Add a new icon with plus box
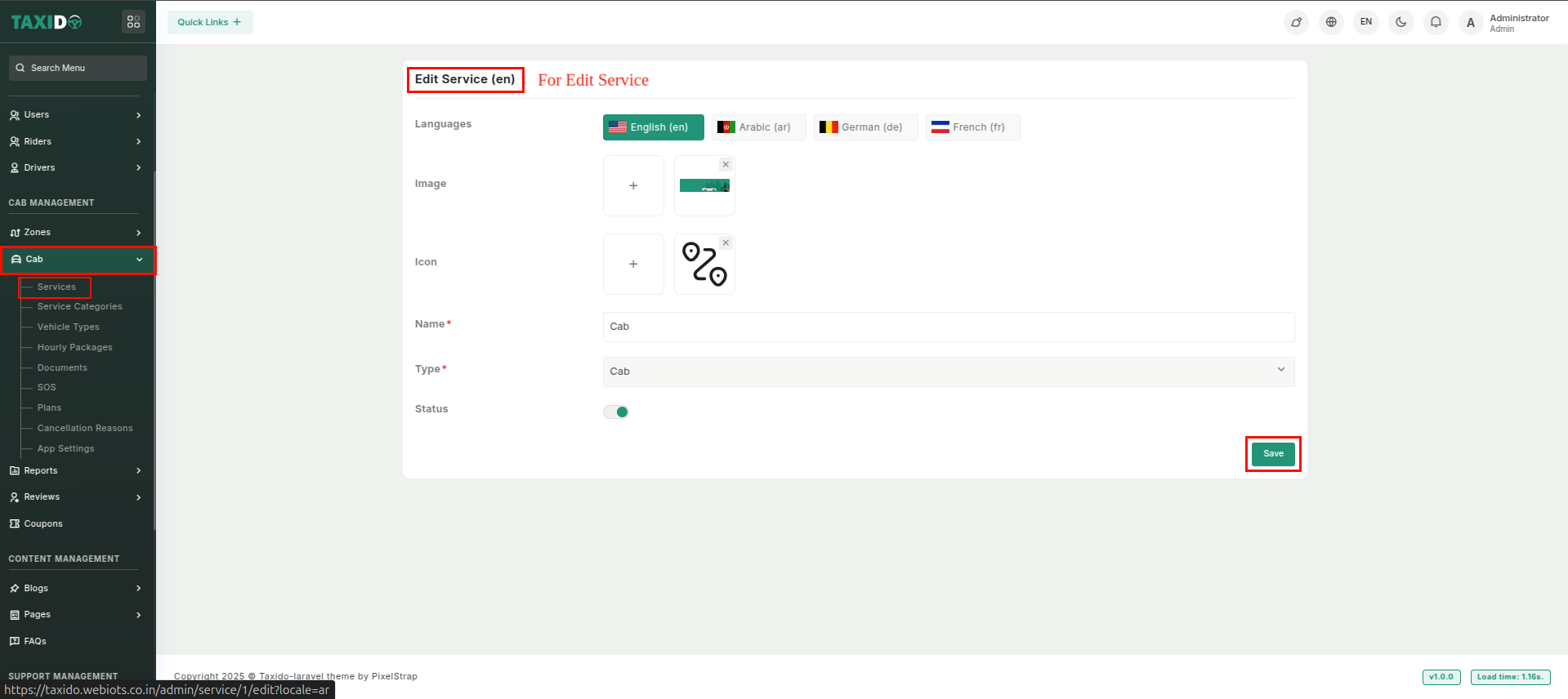The height and width of the screenshot is (699, 1568). tap(633, 265)
